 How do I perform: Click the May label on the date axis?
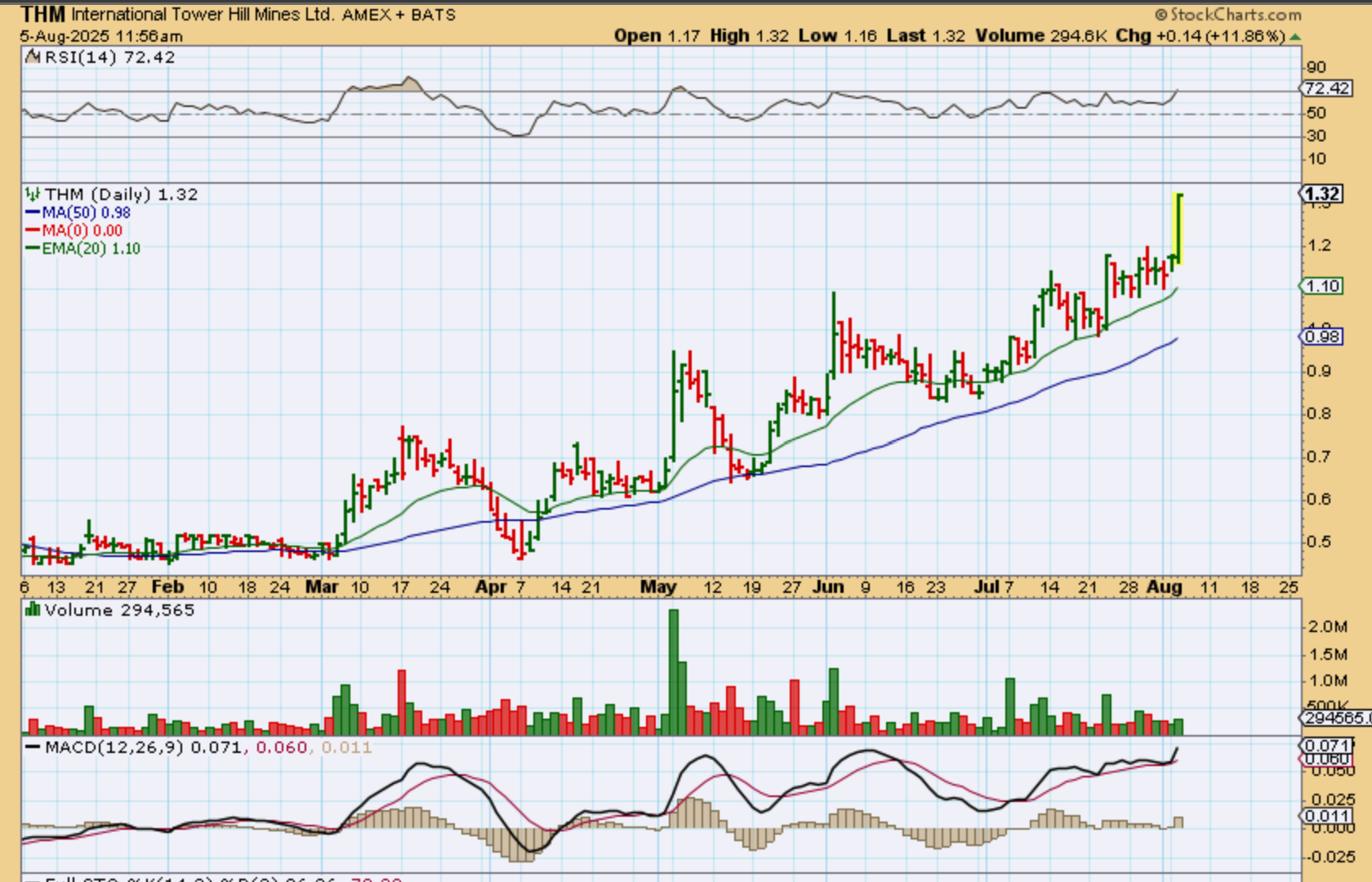click(x=658, y=586)
